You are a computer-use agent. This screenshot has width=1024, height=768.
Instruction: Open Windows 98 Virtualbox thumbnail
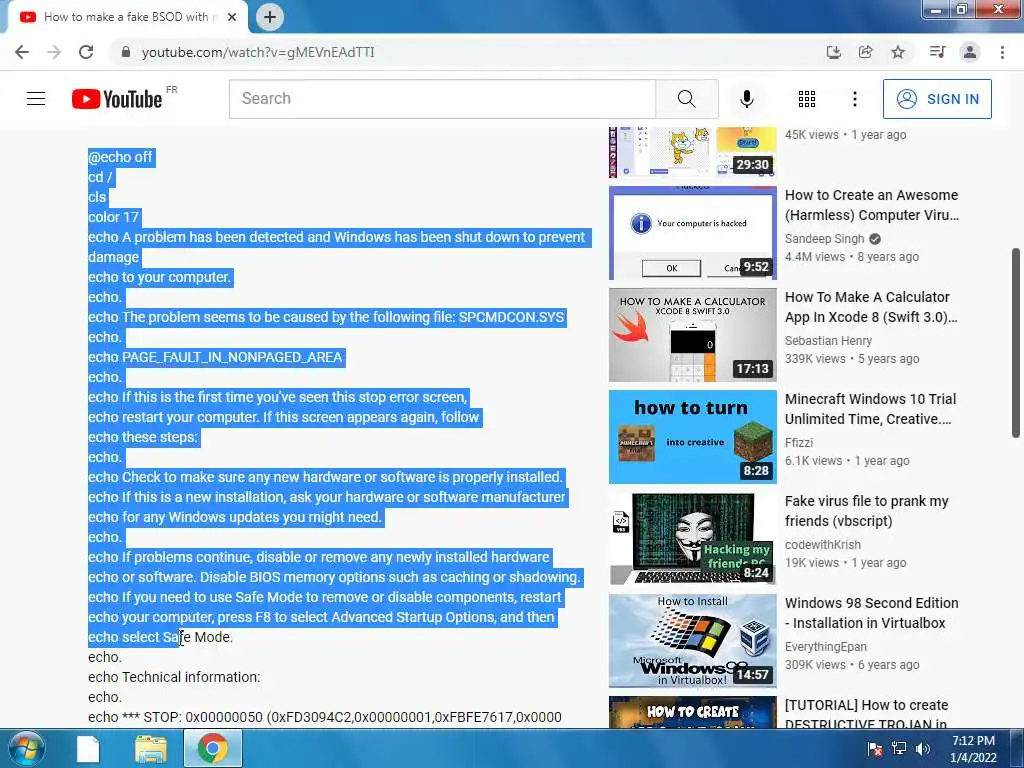(x=693, y=641)
